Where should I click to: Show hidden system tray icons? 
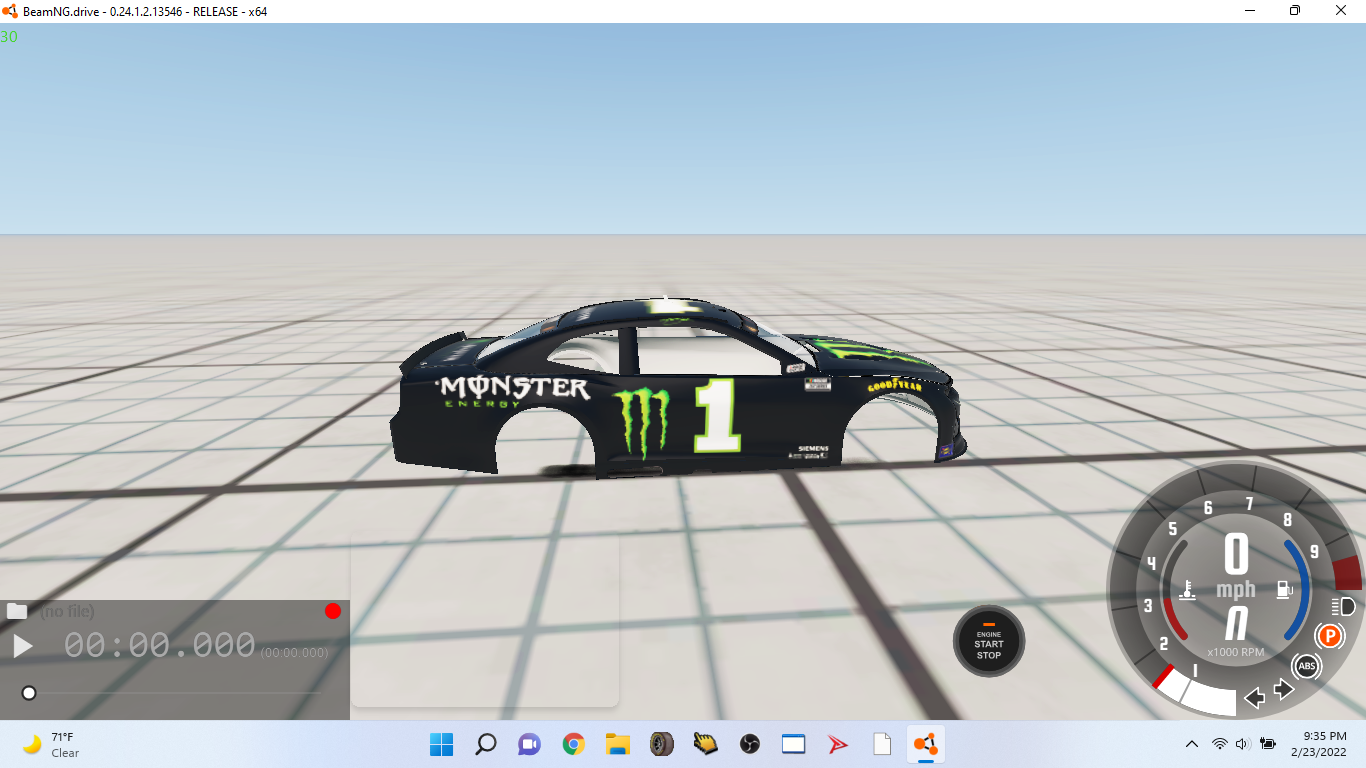pos(1192,744)
